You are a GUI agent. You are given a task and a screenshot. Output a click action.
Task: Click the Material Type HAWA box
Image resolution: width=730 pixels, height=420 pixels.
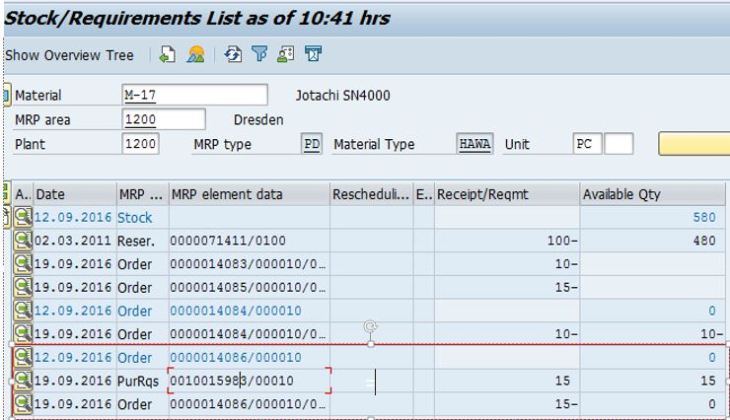[x=474, y=144]
